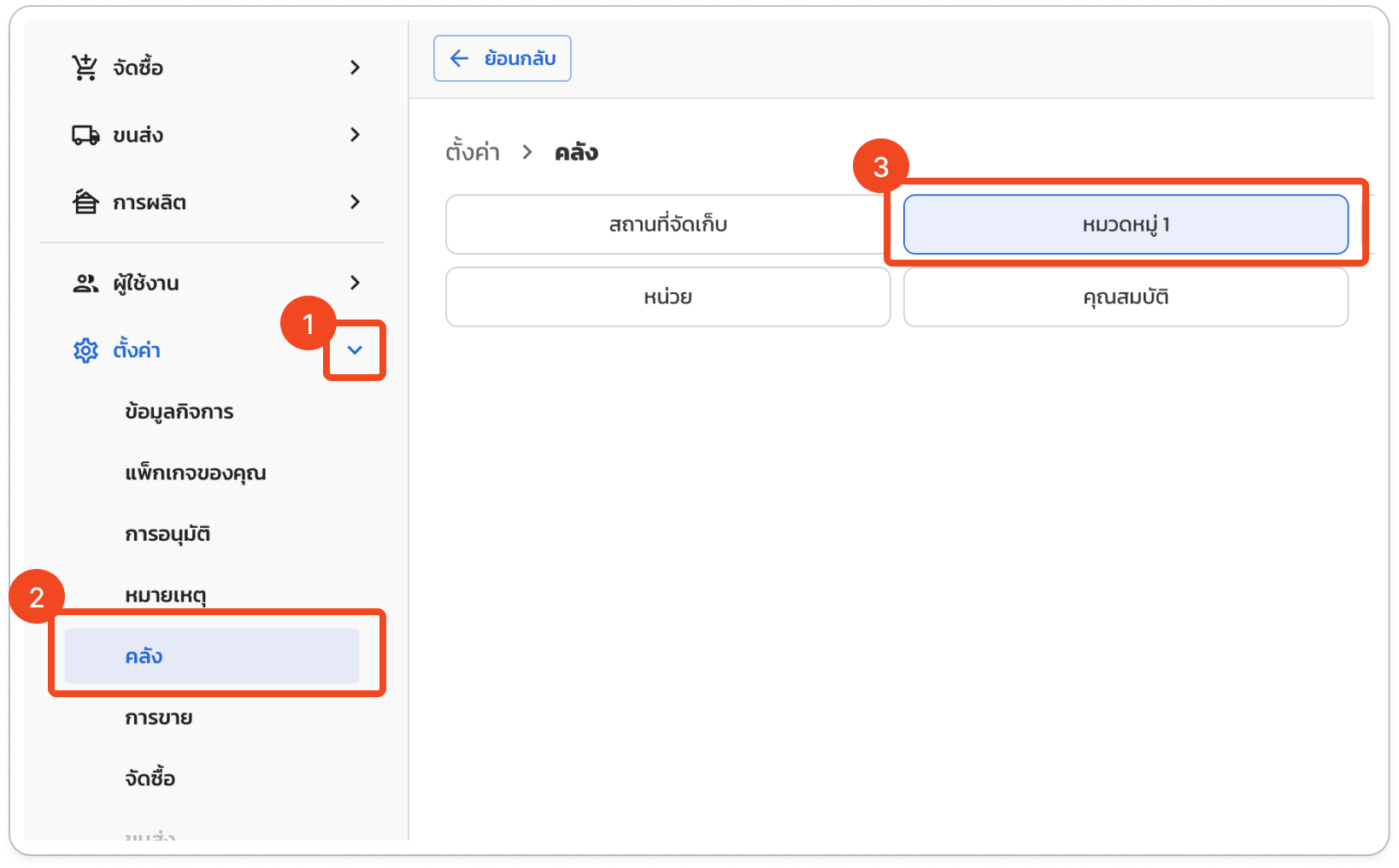Click the gear icon for ตั้งค่า
1399x868 pixels.
85,350
